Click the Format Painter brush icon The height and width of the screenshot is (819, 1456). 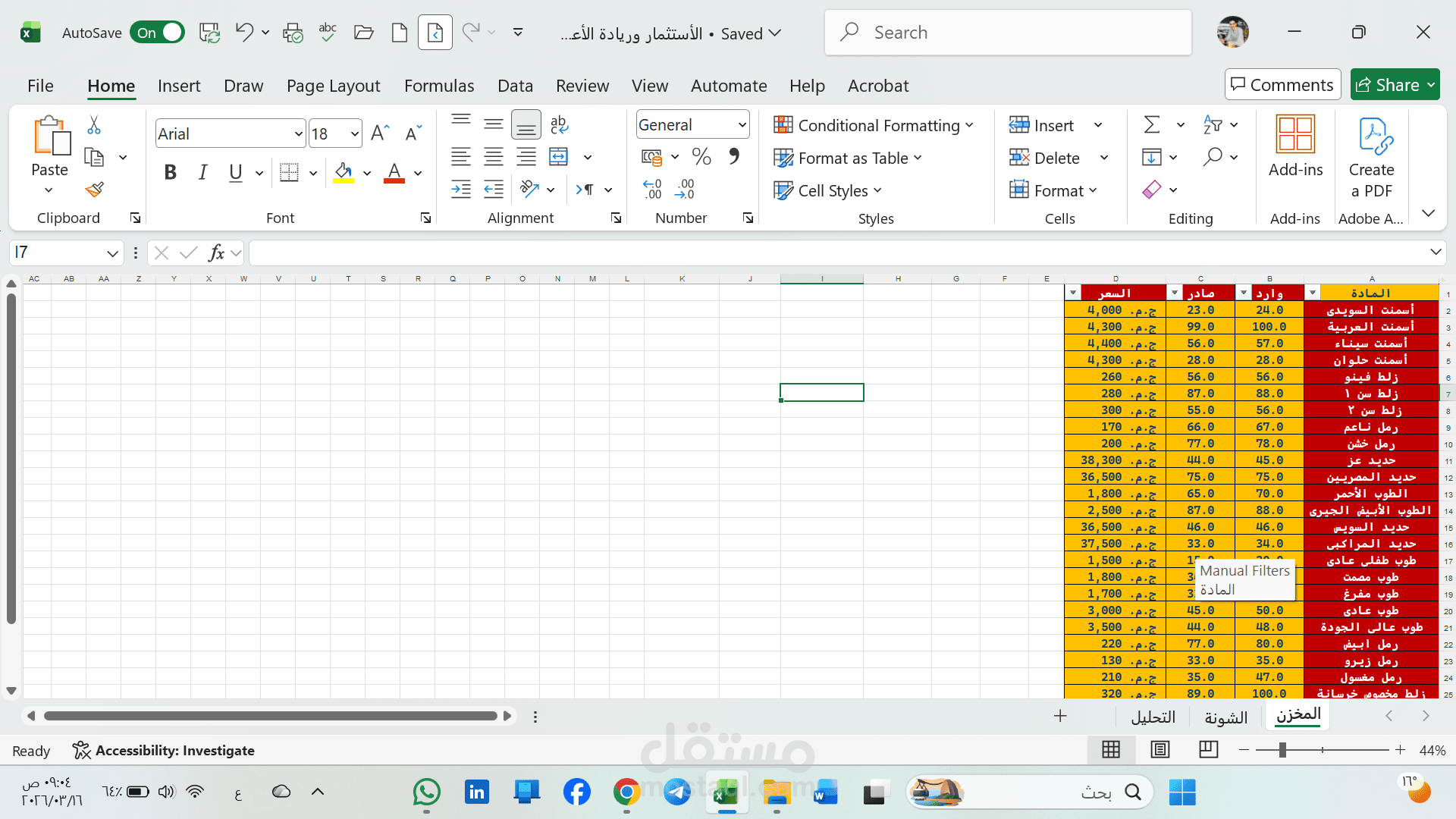tap(94, 190)
